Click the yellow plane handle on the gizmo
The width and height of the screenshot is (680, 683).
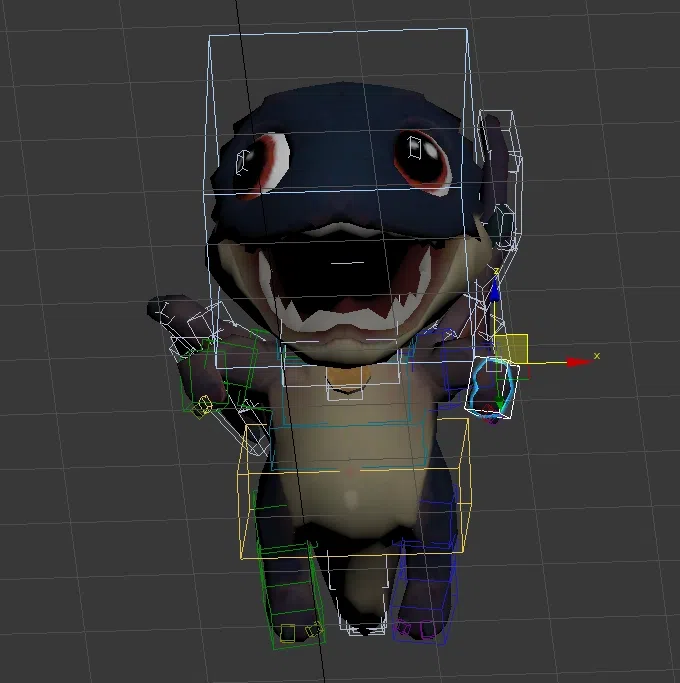(x=511, y=348)
